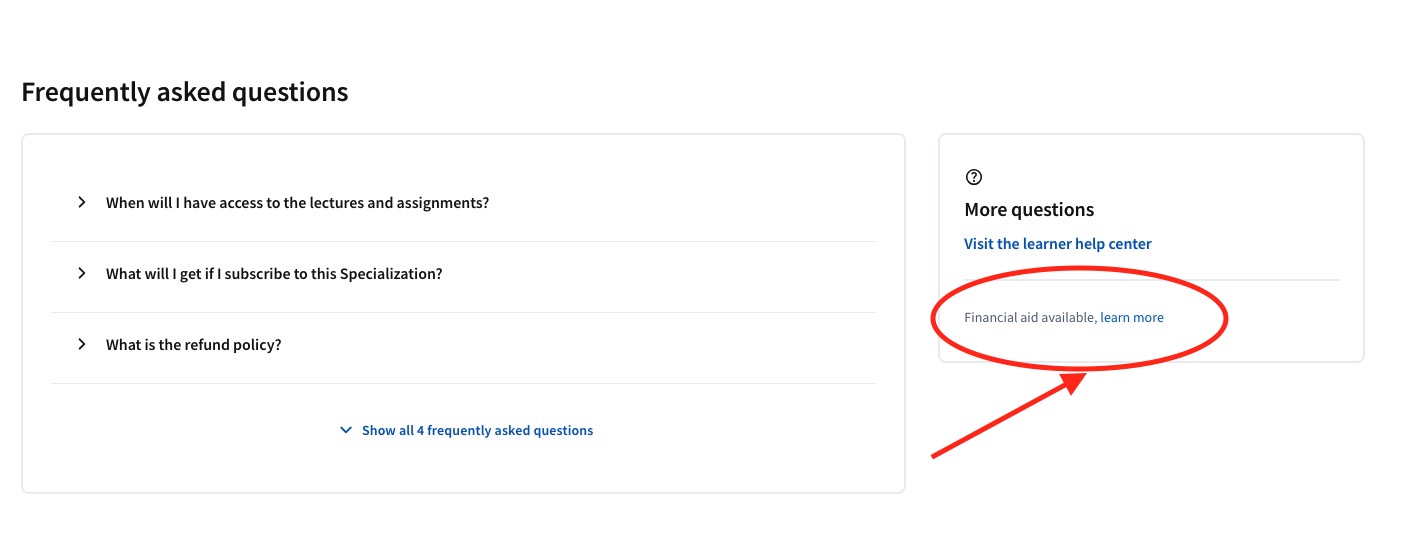Click the tail end of red arrow
This screenshot has height=556, width=1415.
point(936,456)
